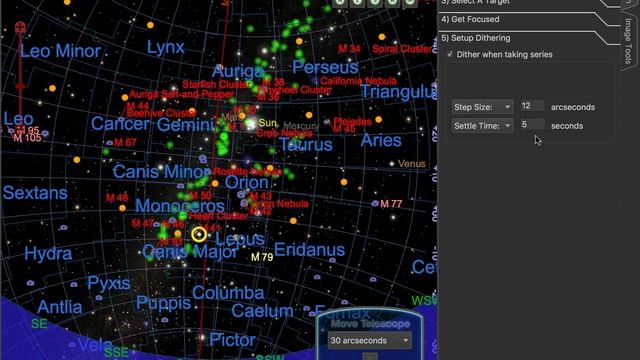
Task: Click the Columba constellation name
Action: (x=228, y=293)
